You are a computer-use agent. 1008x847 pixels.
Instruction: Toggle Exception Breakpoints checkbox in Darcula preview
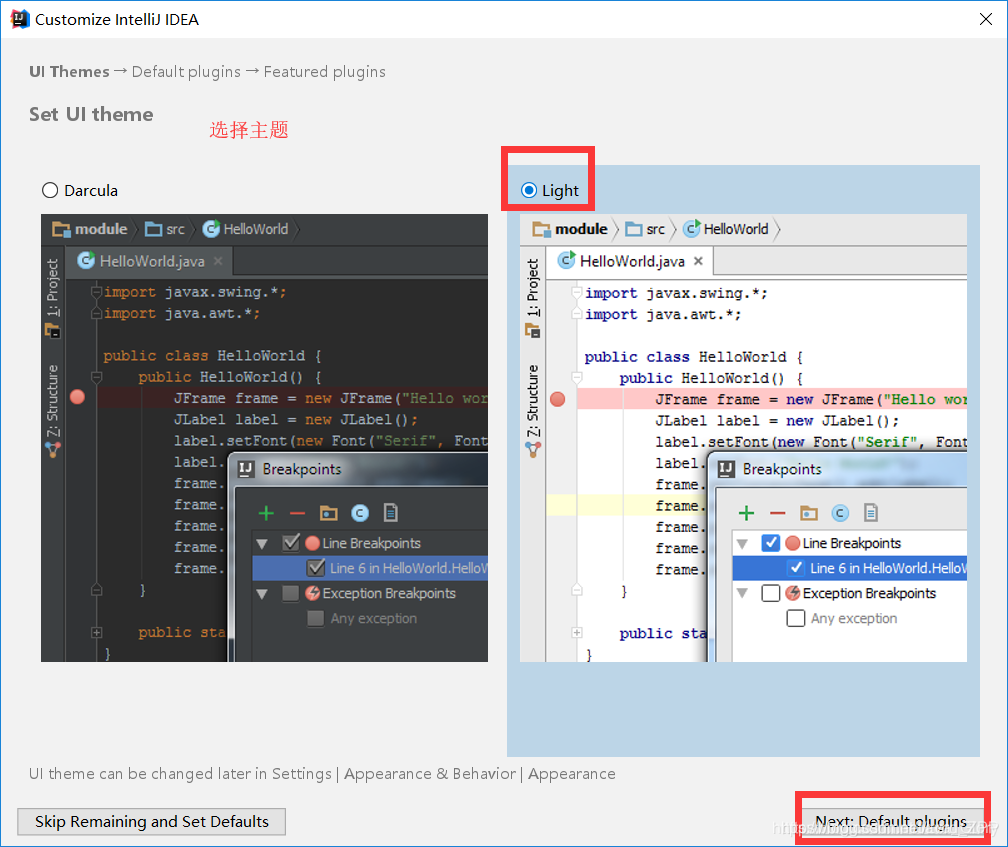coord(291,593)
